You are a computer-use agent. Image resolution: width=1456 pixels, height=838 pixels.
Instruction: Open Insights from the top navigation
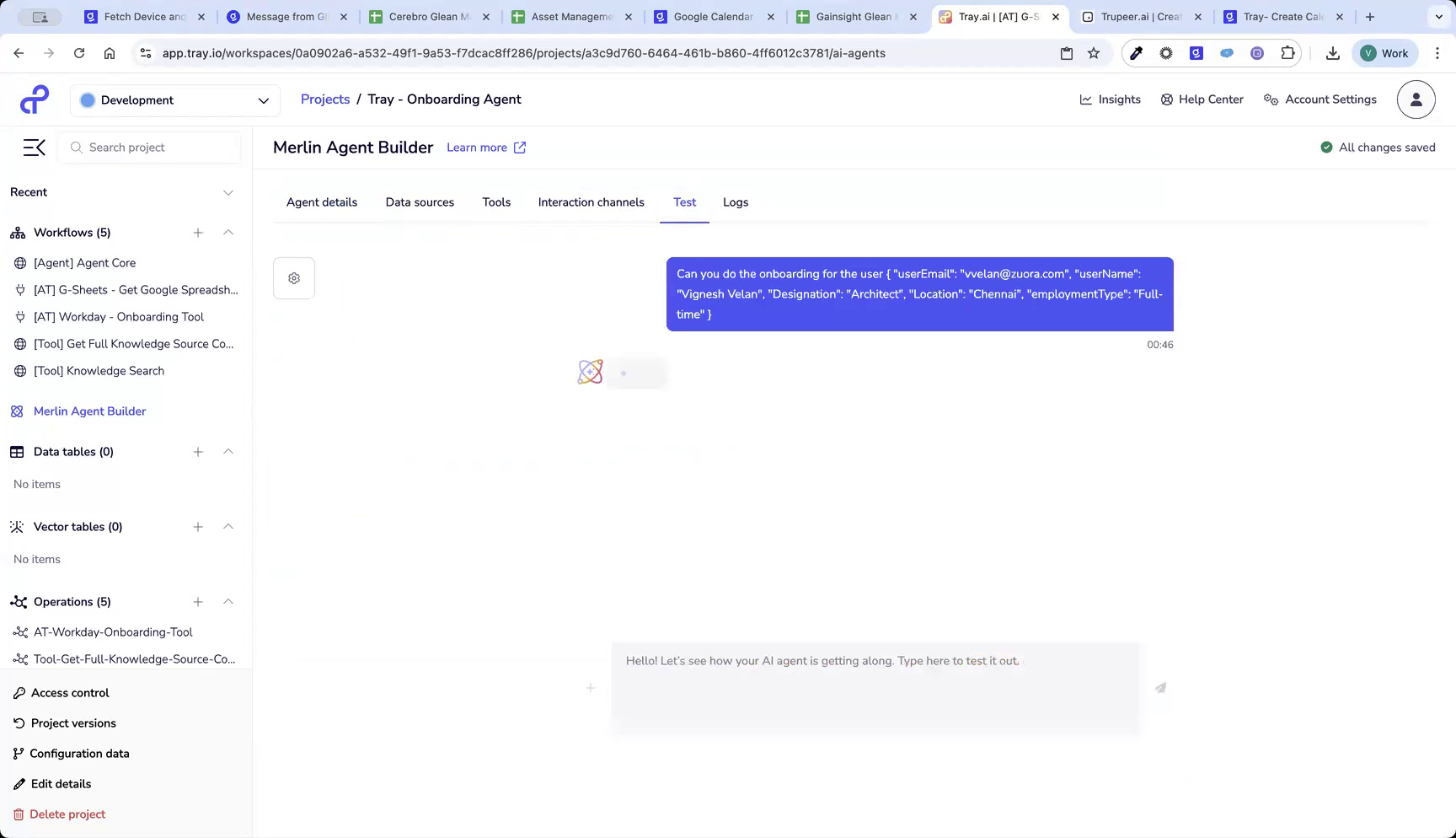tap(1110, 99)
